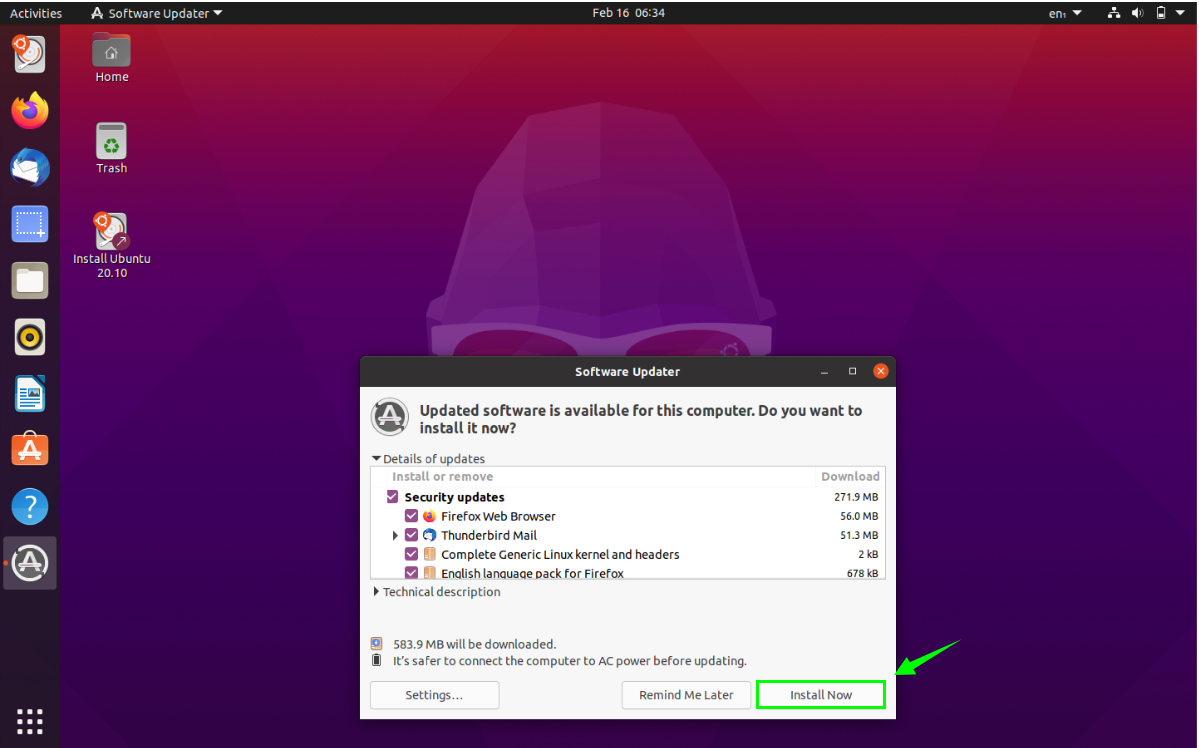
Task: Click the 56.0 MB Firefox download size
Action: pyautogui.click(x=859, y=516)
